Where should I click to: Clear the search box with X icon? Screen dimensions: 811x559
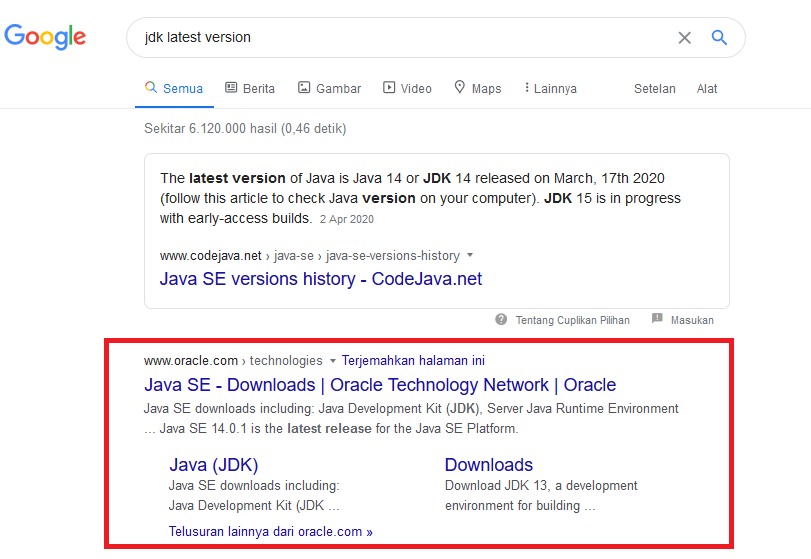coord(684,37)
